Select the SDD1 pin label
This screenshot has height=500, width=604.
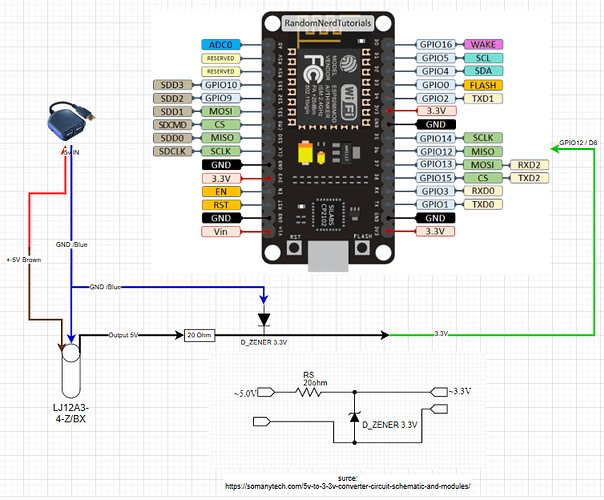tap(172, 111)
